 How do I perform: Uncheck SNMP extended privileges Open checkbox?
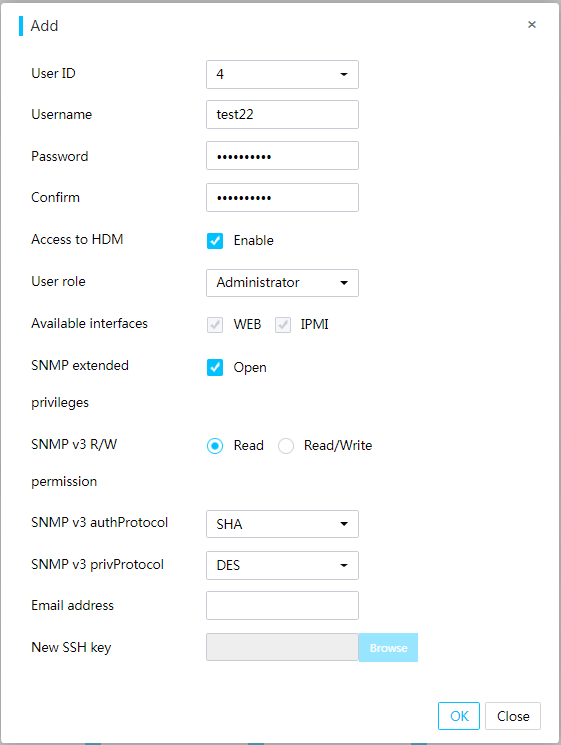click(215, 367)
